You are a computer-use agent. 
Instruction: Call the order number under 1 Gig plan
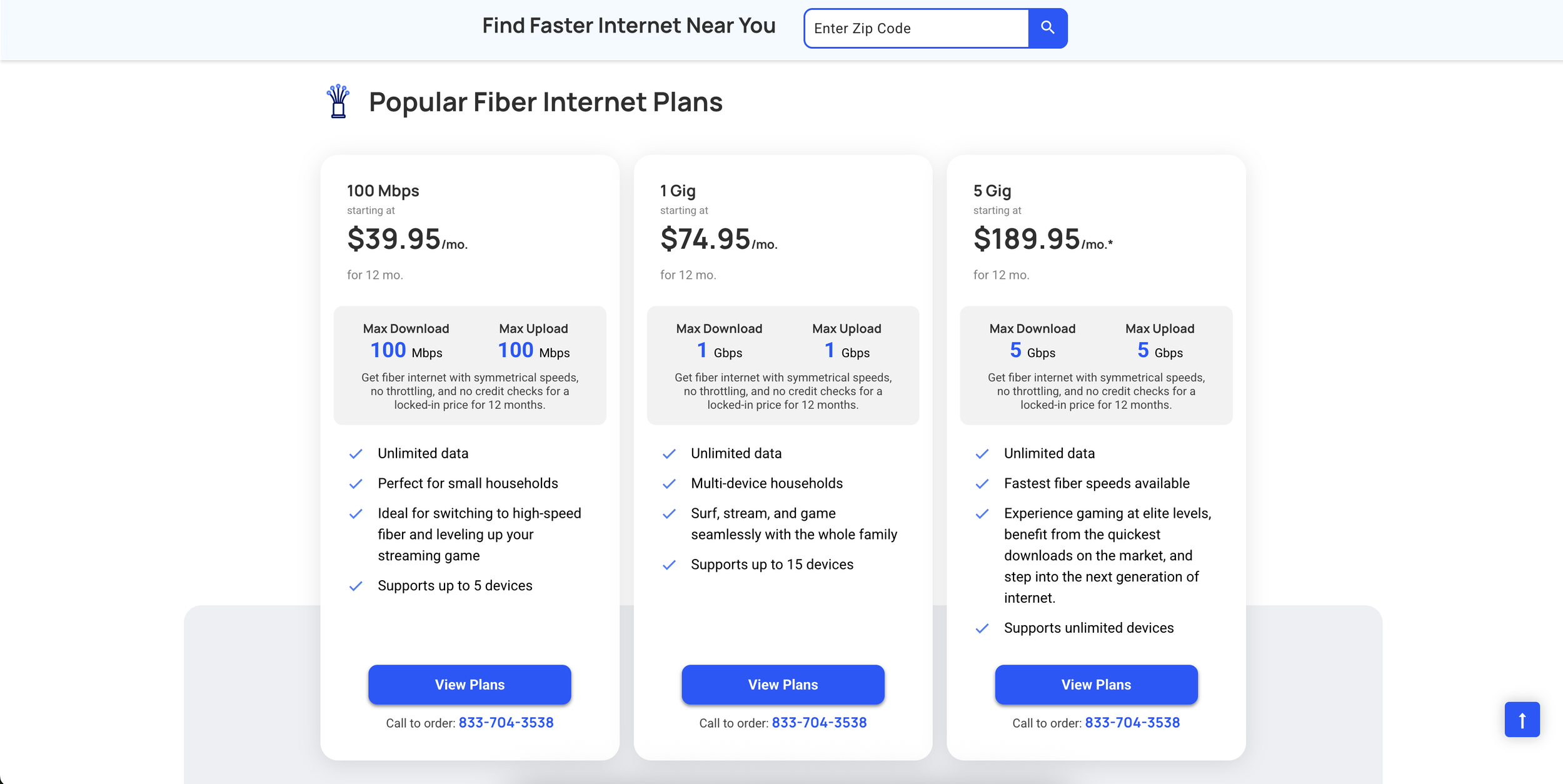tap(819, 723)
